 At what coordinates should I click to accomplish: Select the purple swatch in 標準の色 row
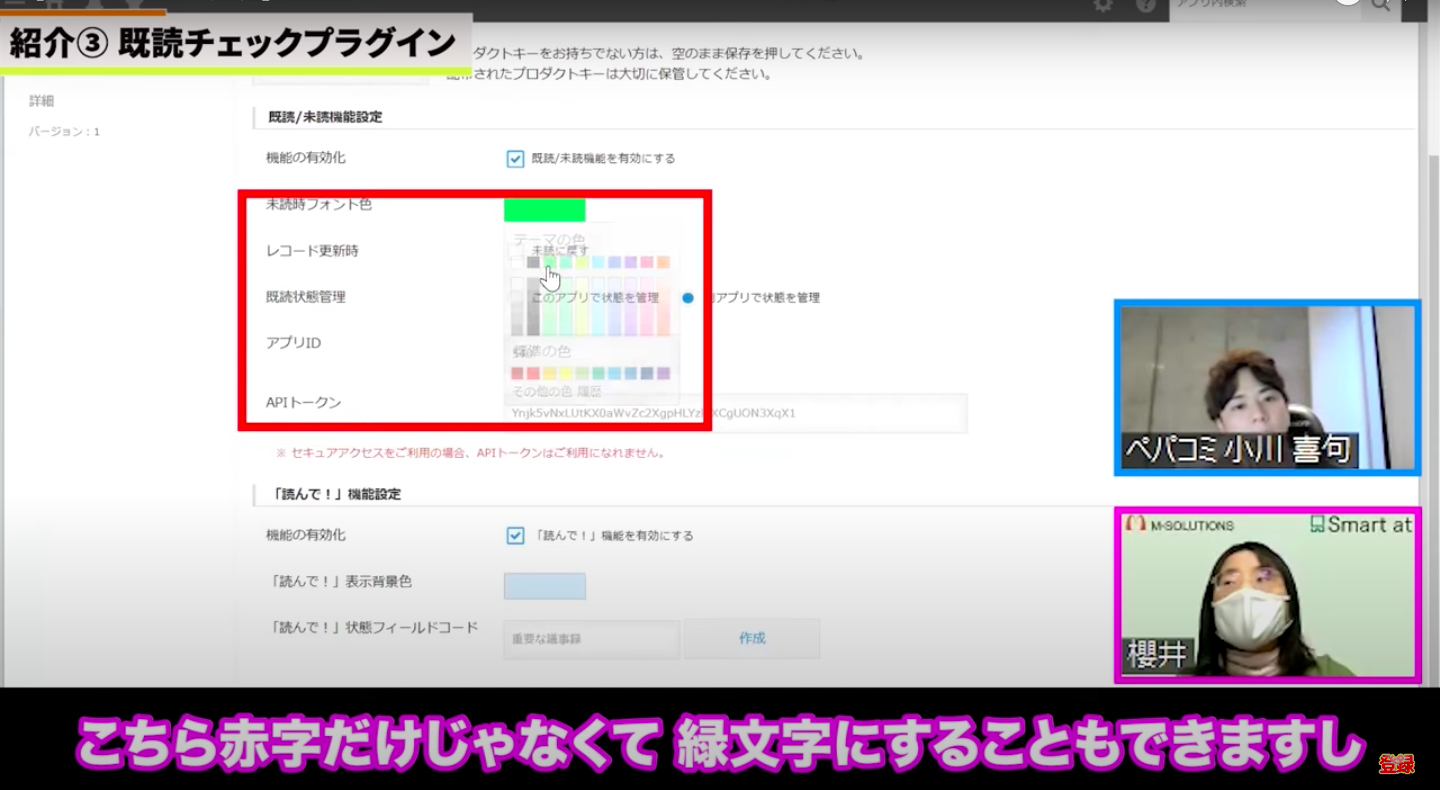point(663,373)
